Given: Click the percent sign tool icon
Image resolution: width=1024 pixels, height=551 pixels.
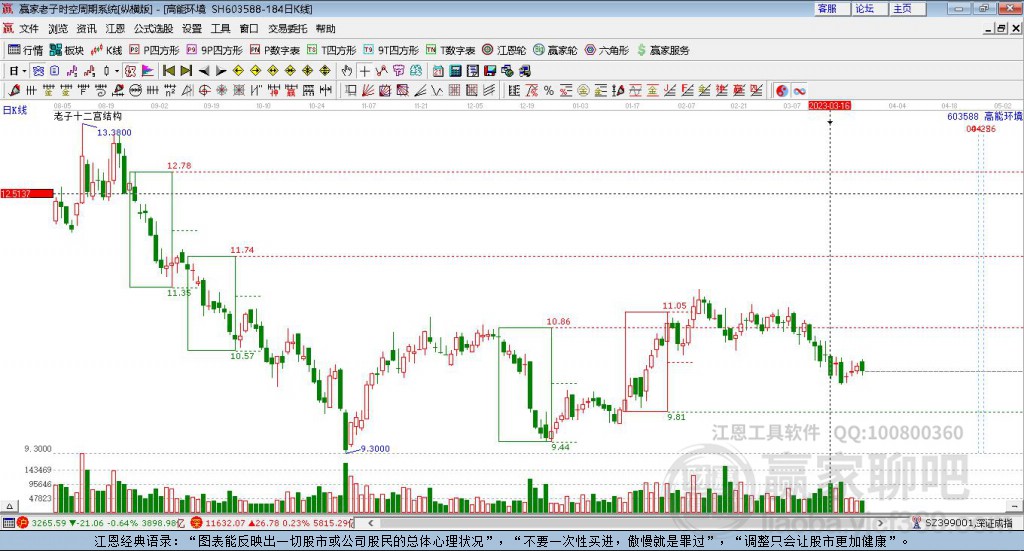Looking at the screenshot, I should 549,91.
